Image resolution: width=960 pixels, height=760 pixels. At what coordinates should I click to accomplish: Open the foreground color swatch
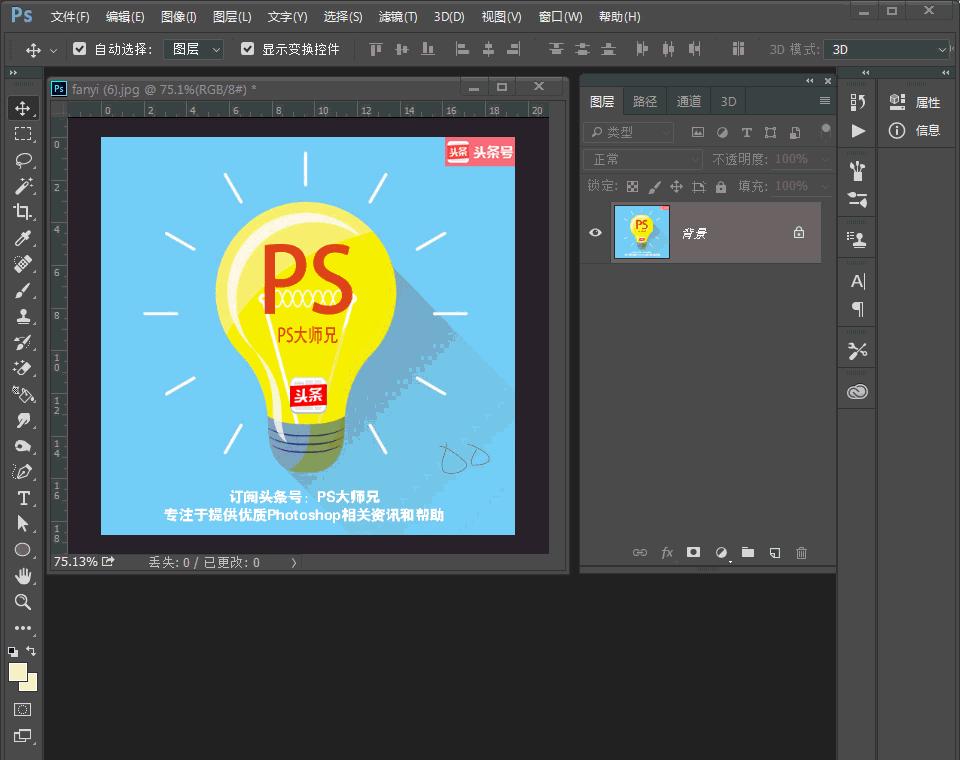[x=18, y=672]
